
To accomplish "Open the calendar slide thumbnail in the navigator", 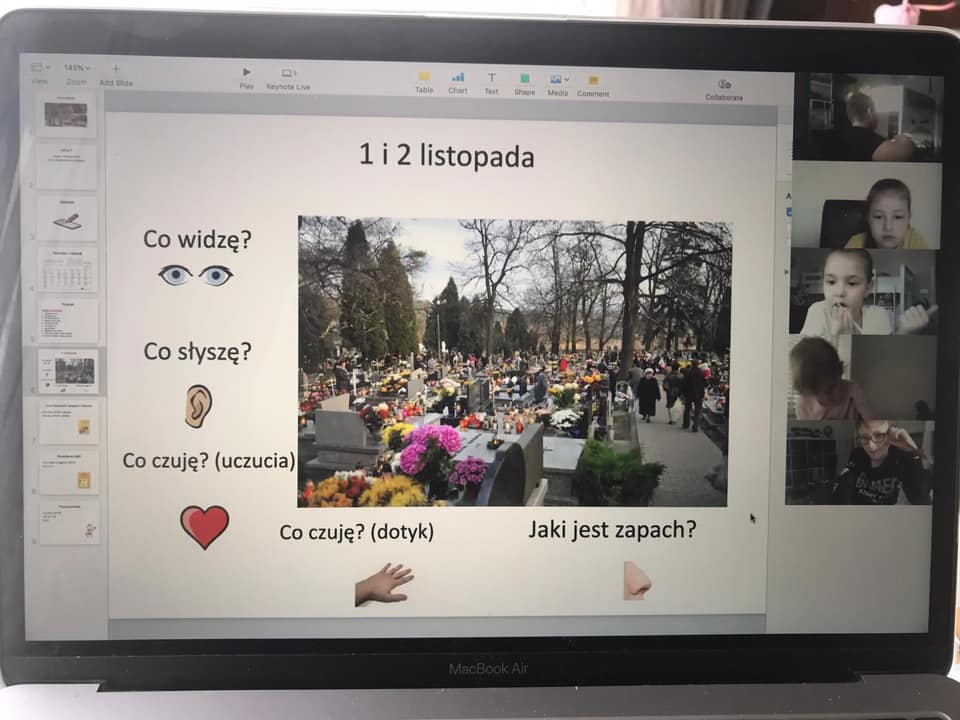I will pyautogui.click(x=68, y=269).
